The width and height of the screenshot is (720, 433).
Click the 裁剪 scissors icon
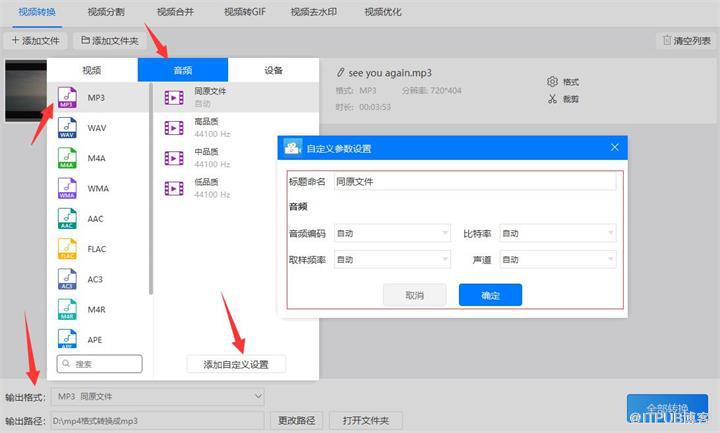(552, 99)
